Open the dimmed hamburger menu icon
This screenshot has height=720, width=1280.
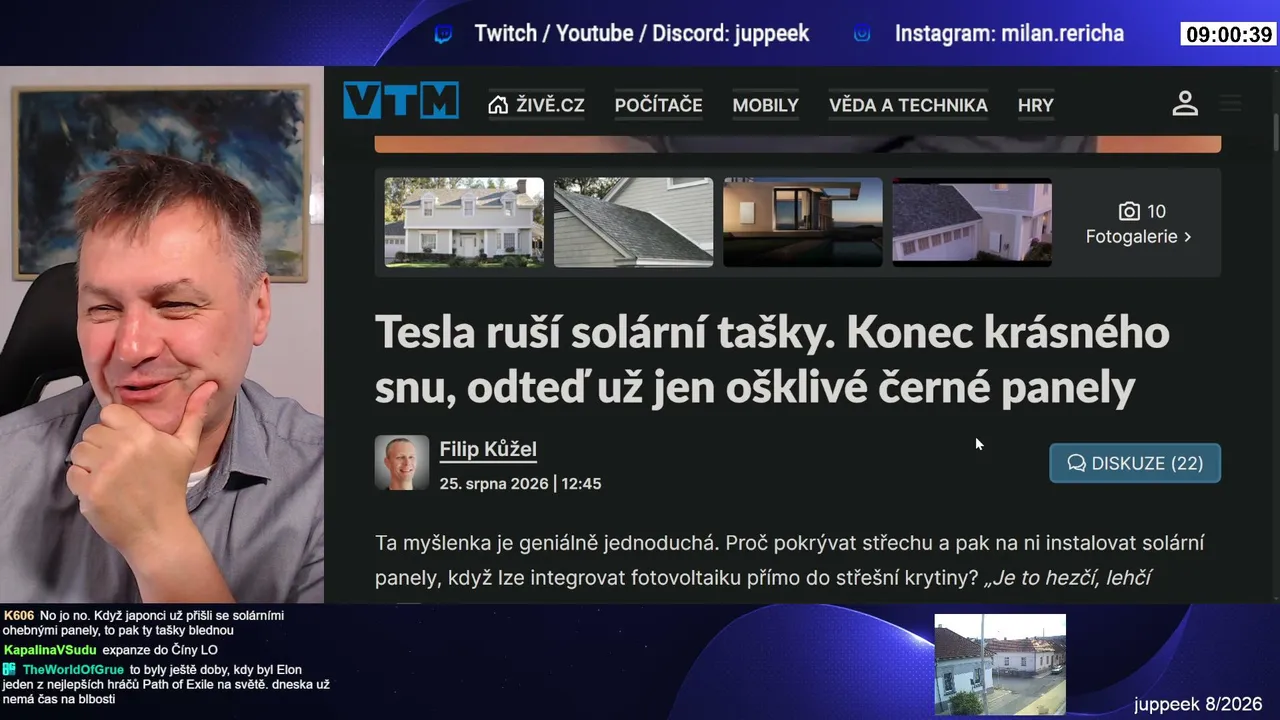click(1230, 103)
